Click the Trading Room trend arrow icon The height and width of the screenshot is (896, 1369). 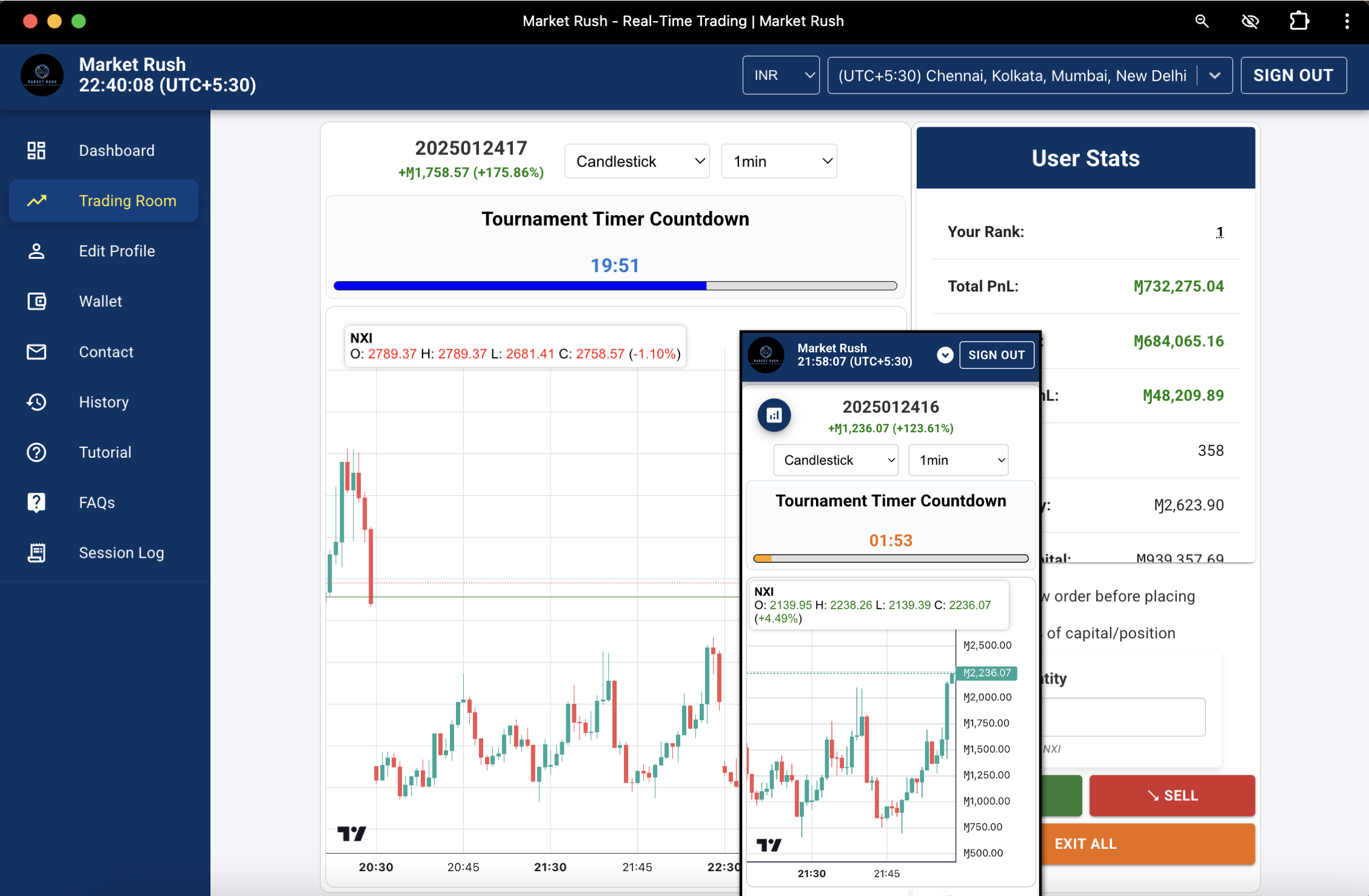(x=36, y=201)
